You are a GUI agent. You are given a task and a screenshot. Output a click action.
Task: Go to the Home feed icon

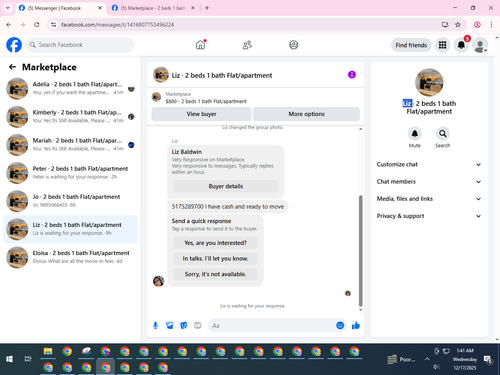point(200,45)
